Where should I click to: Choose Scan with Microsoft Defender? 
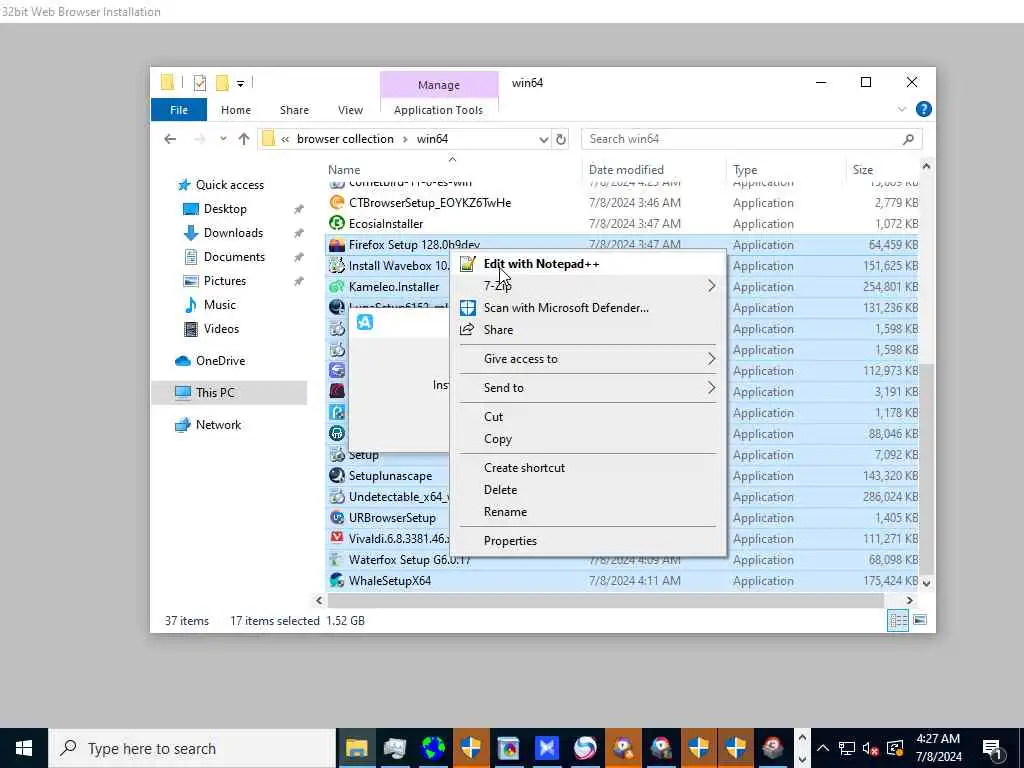click(566, 308)
